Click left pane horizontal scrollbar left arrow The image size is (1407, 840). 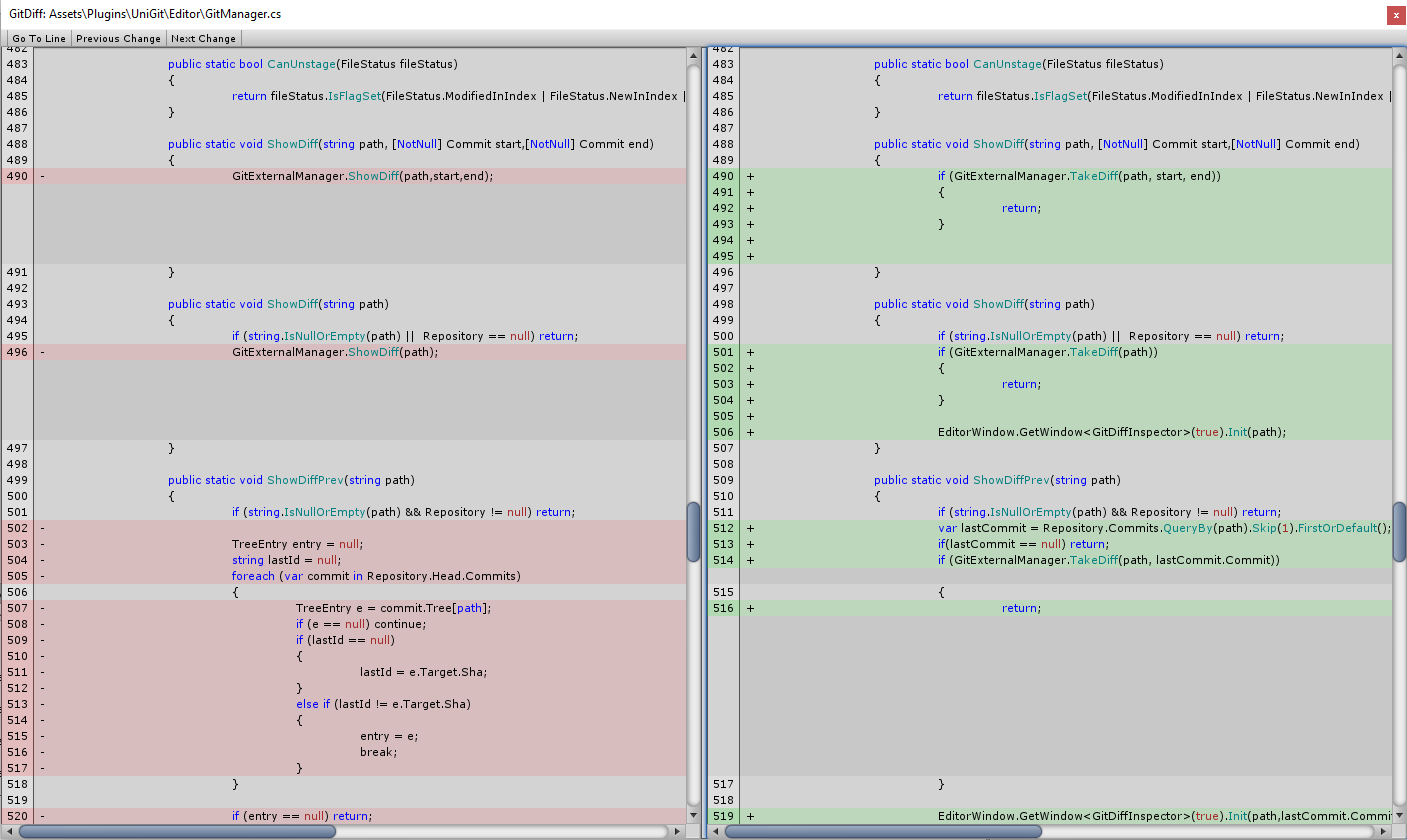pyautogui.click(x=10, y=831)
